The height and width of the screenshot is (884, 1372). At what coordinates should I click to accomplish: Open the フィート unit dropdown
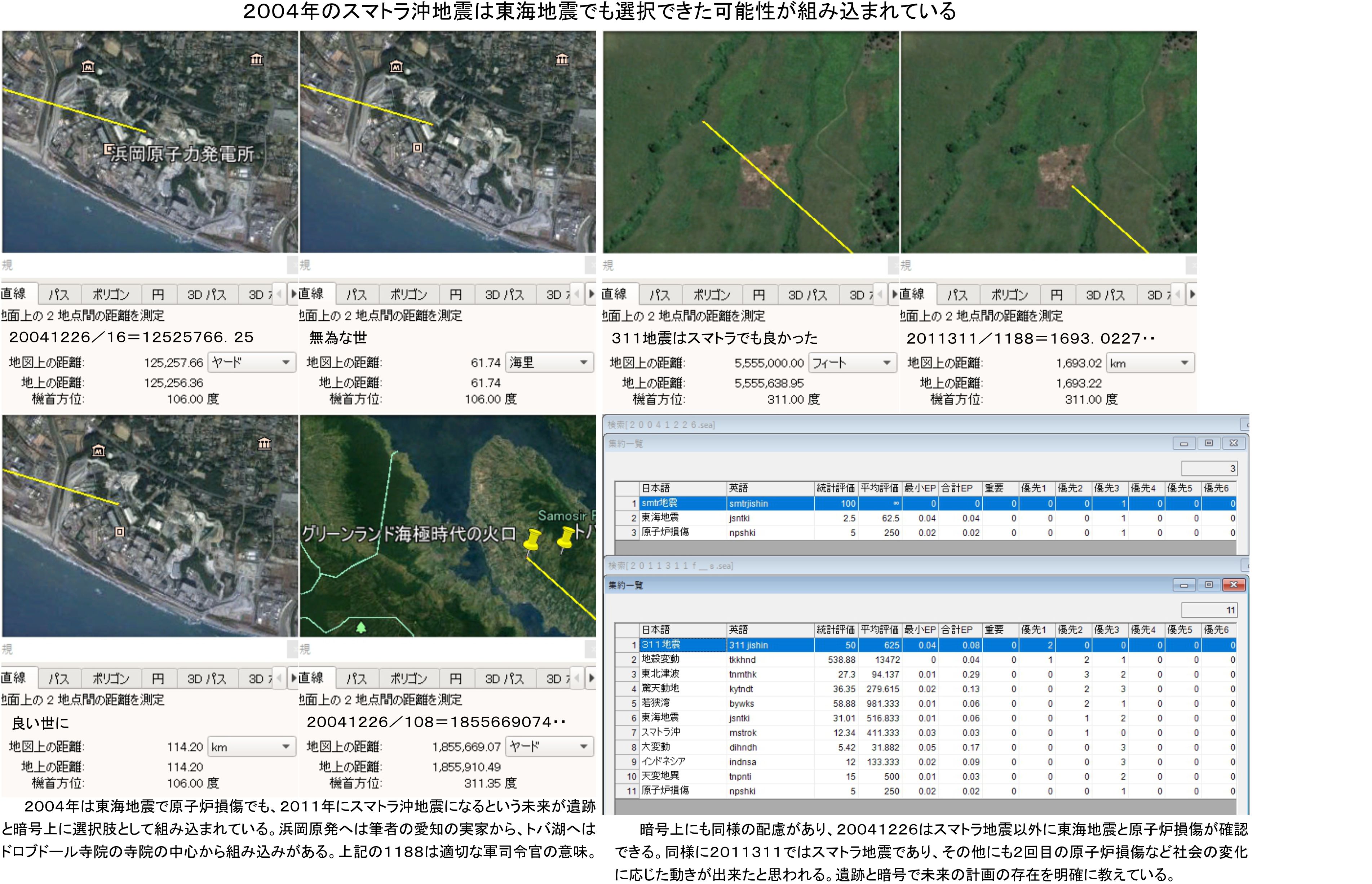coord(853,363)
